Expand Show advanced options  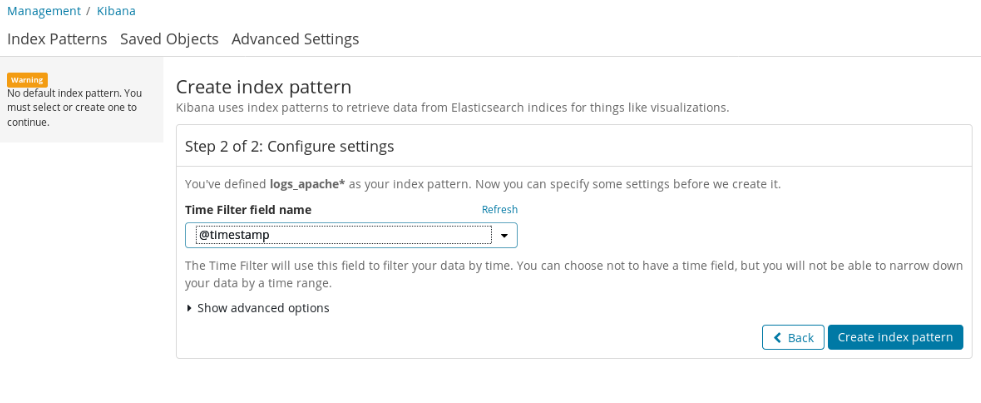263,308
